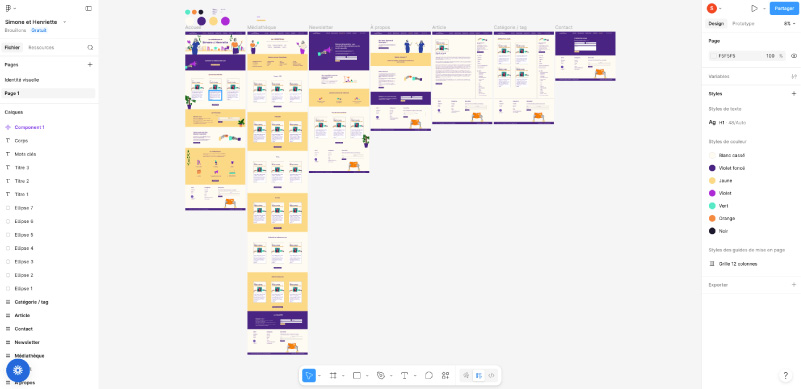This screenshot has width=801, height=389.
Task: Open the user avatar dropdown chevron
Action: 720,9
